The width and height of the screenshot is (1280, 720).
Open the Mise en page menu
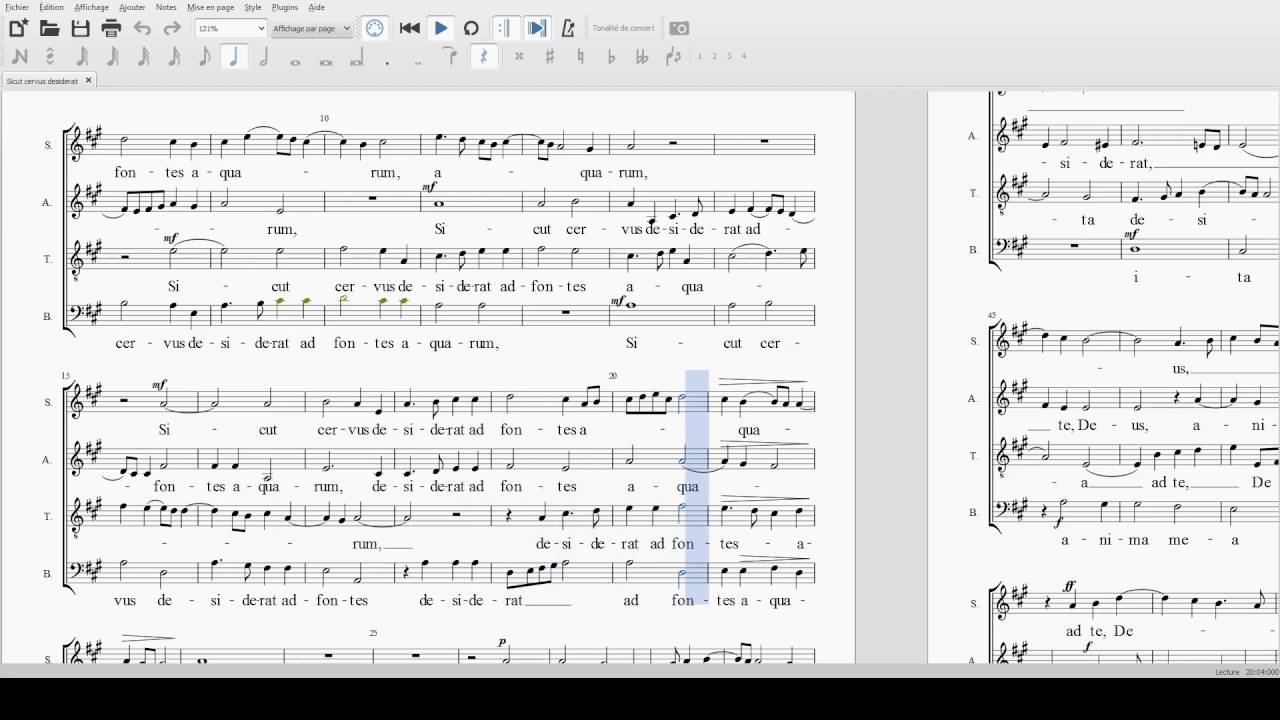click(x=211, y=7)
